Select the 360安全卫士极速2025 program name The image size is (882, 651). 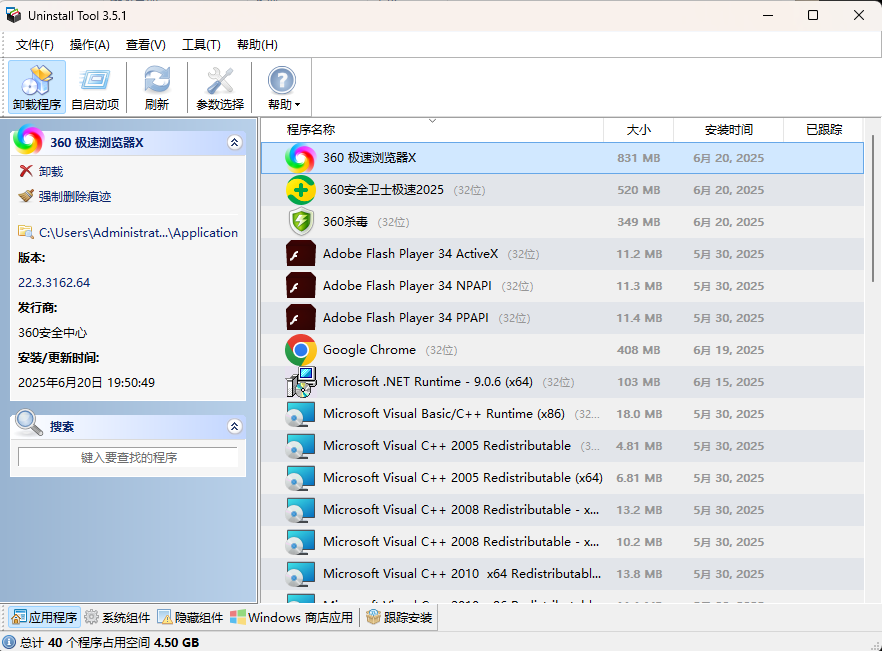[x=383, y=190]
